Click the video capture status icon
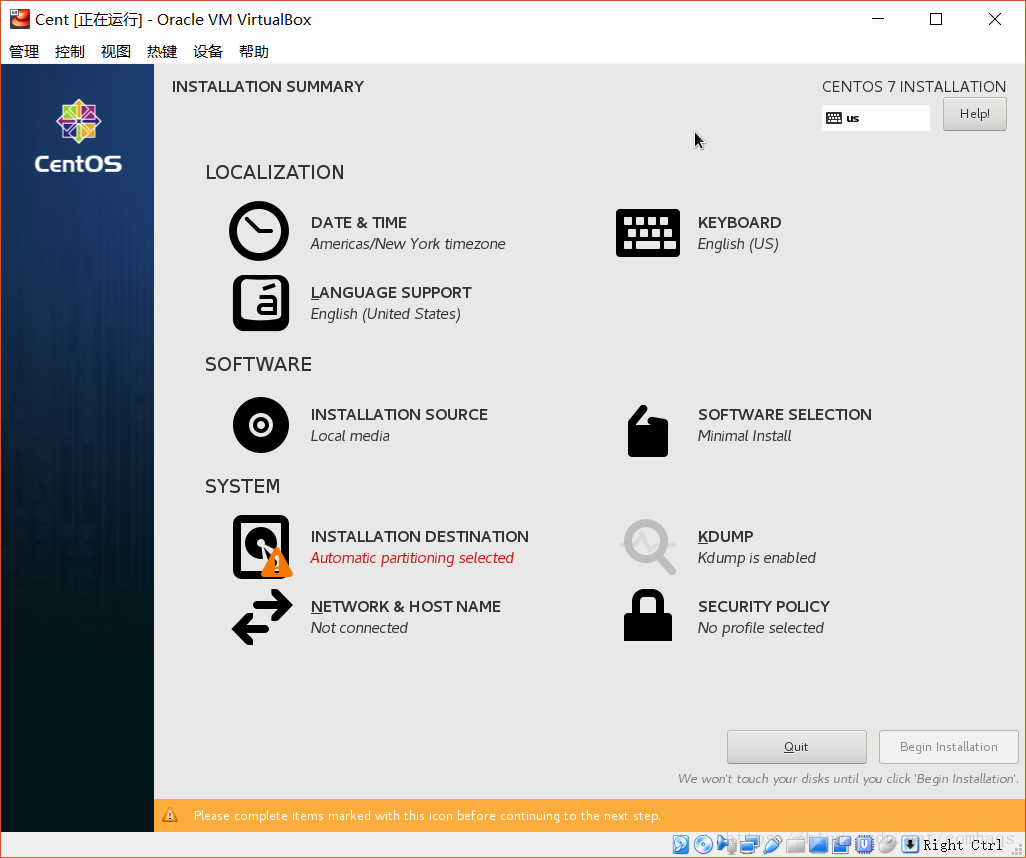1026x858 pixels. 841,844
